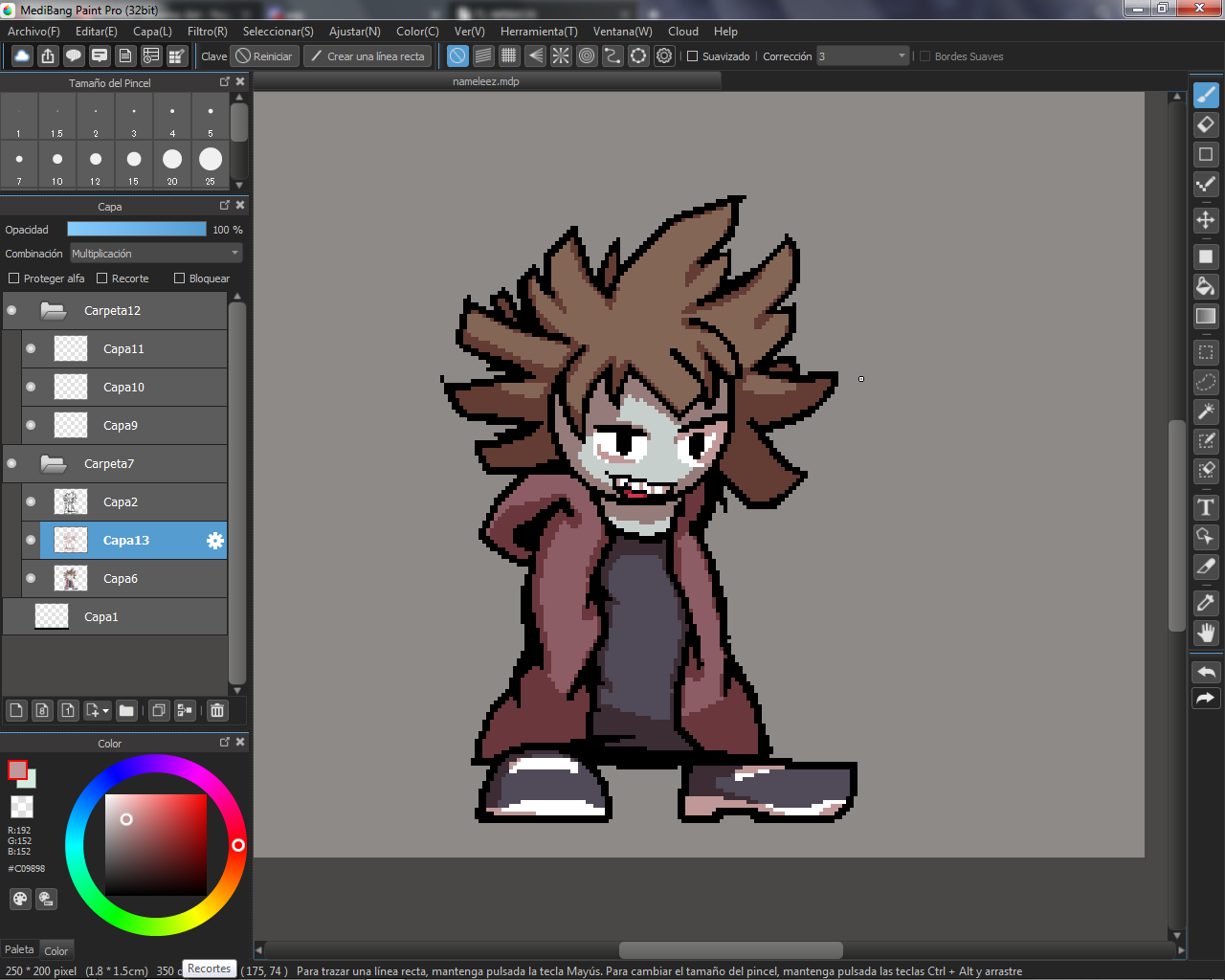Undock the Color panel
Image resolution: width=1225 pixels, height=980 pixels.
[x=225, y=742]
